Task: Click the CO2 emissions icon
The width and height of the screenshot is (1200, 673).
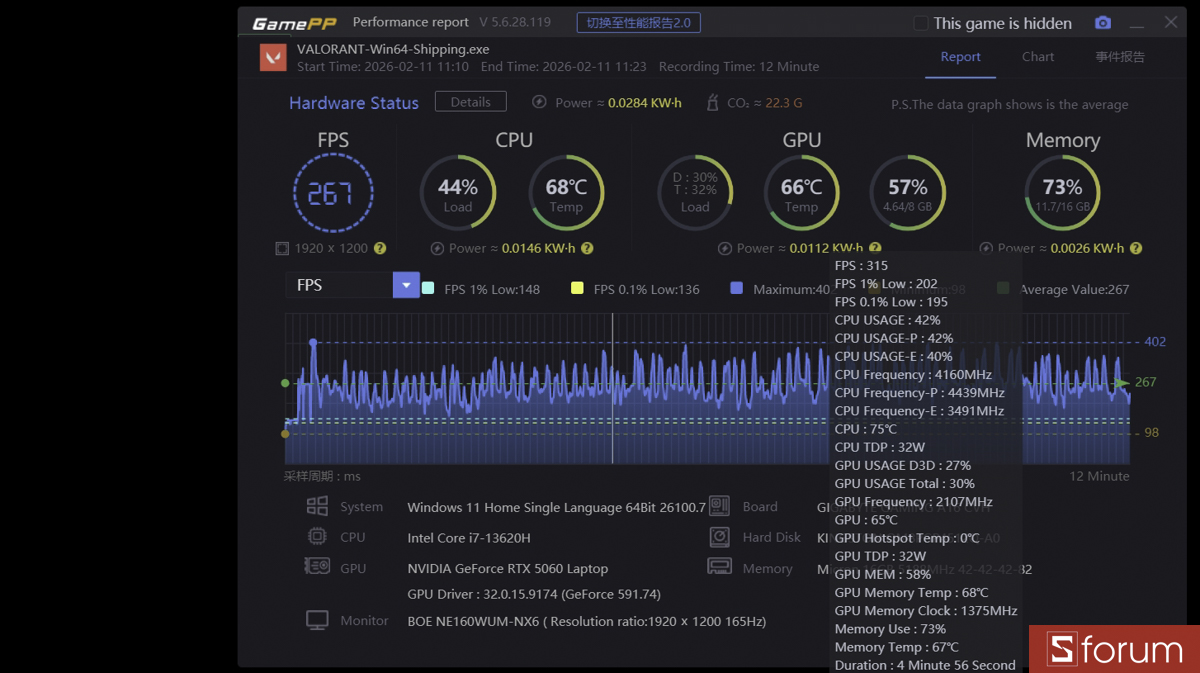Action: [x=712, y=102]
